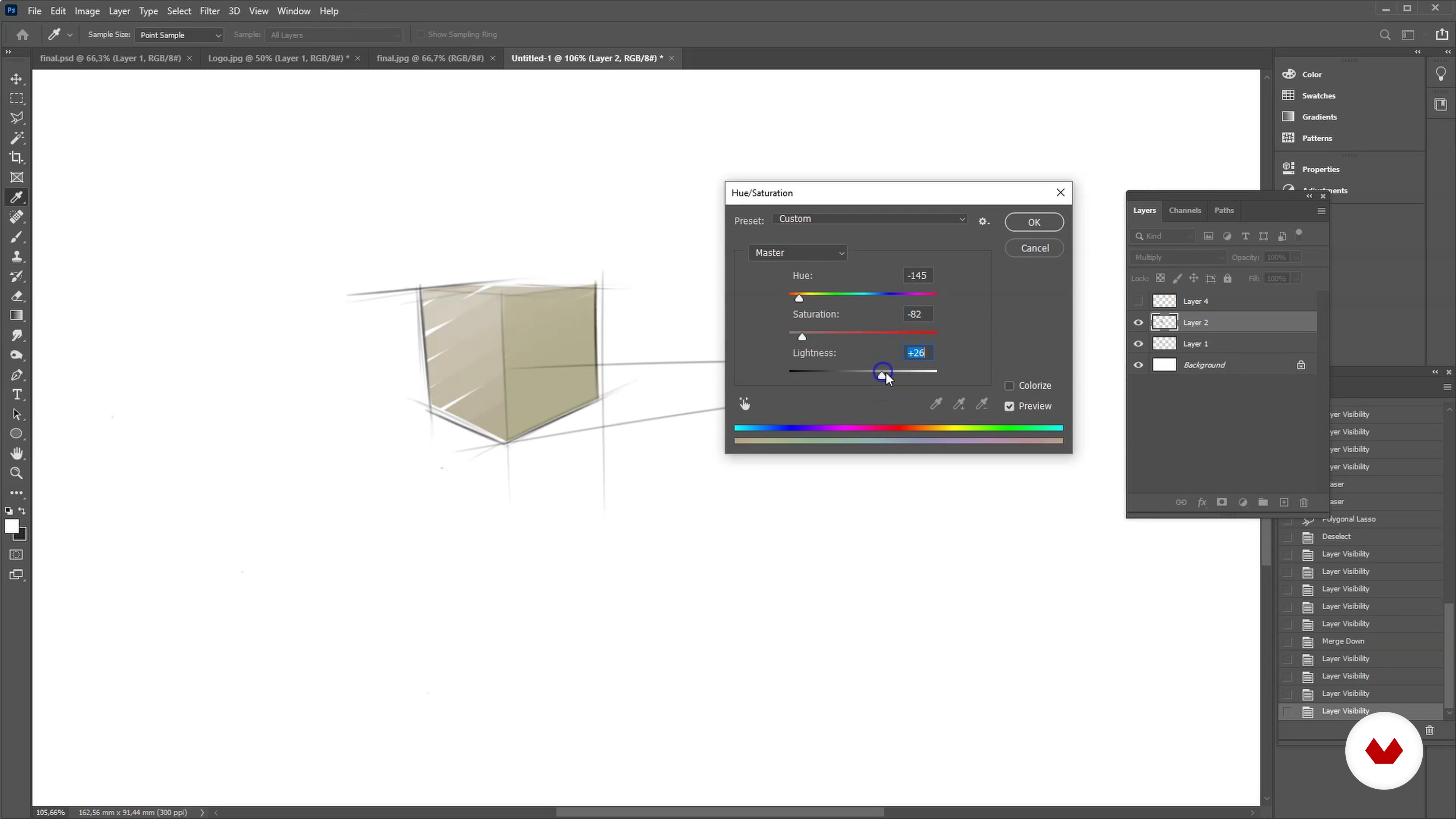Uncheck the Preview checkbox
The image size is (1456, 819).
coord(1009,406)
